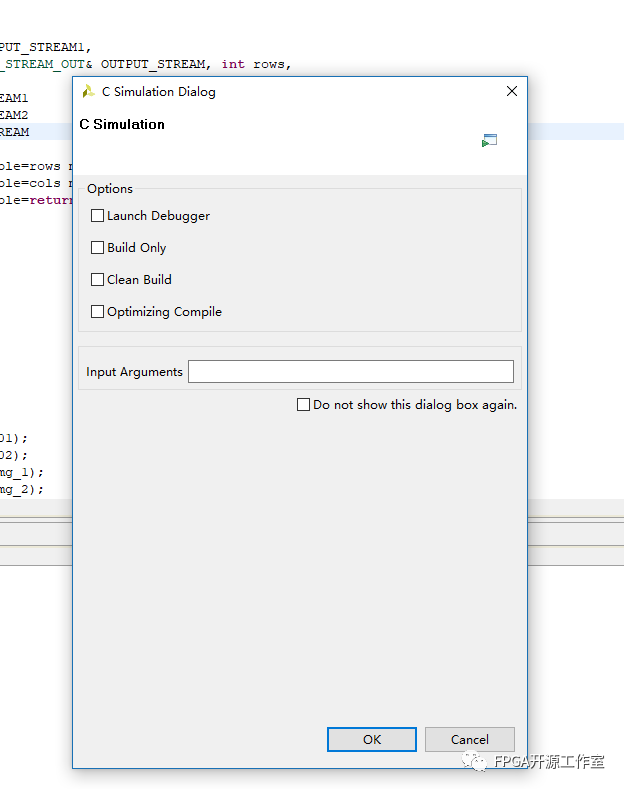Click OUTPUT_STREAM parameter in the code

tap(154, 64)
